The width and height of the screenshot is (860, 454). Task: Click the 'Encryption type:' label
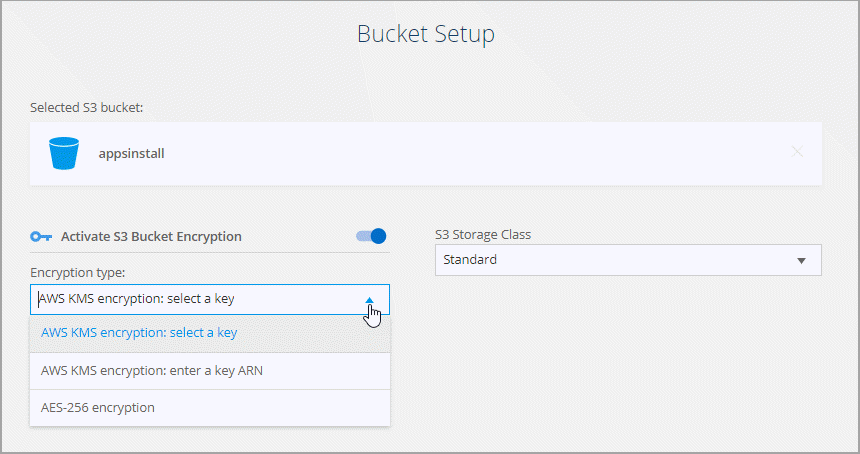click(77, 272)
